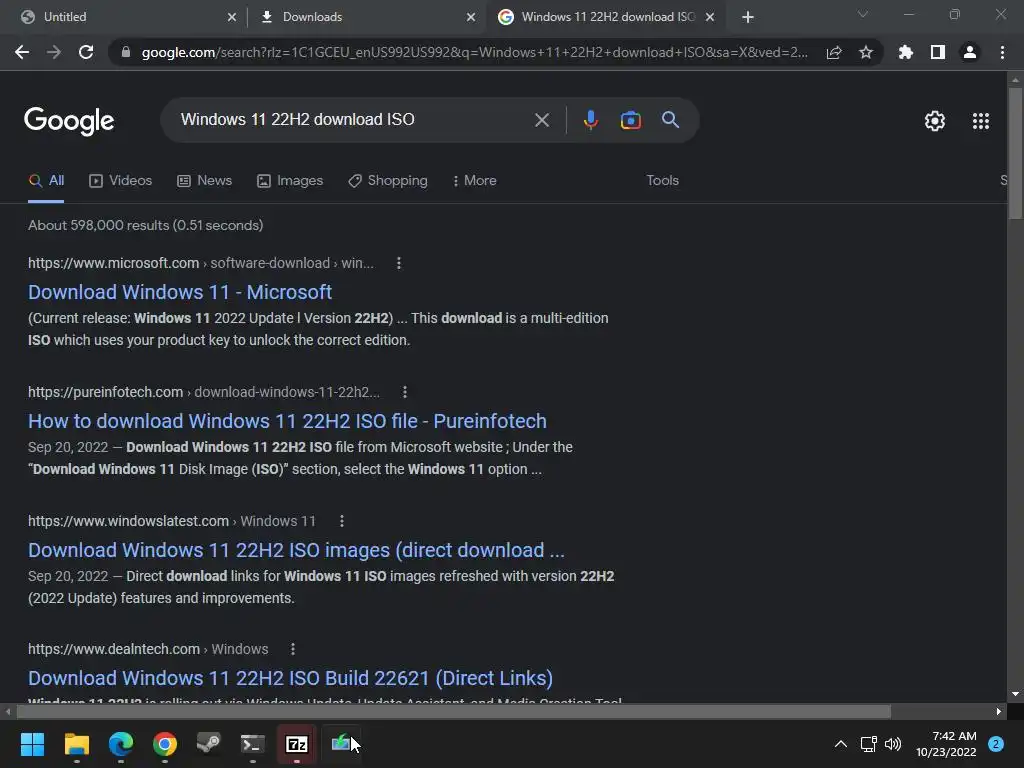Expand the More search filters
This screenshot has width=1024, height=768.
(474, 181)
